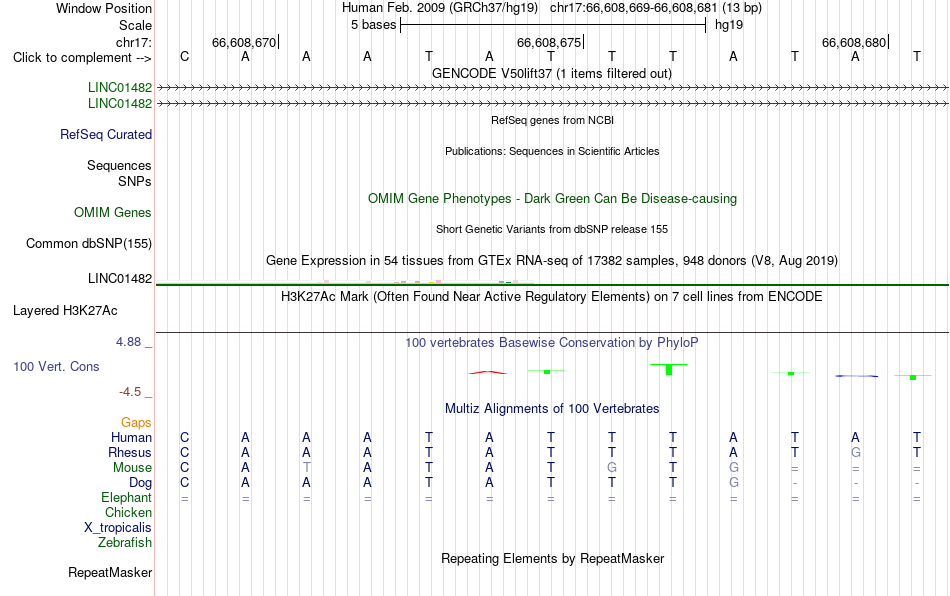Screen dimensions: 950x596
Task: Open the OMIM Genes track label
Action: coord(113,213)
